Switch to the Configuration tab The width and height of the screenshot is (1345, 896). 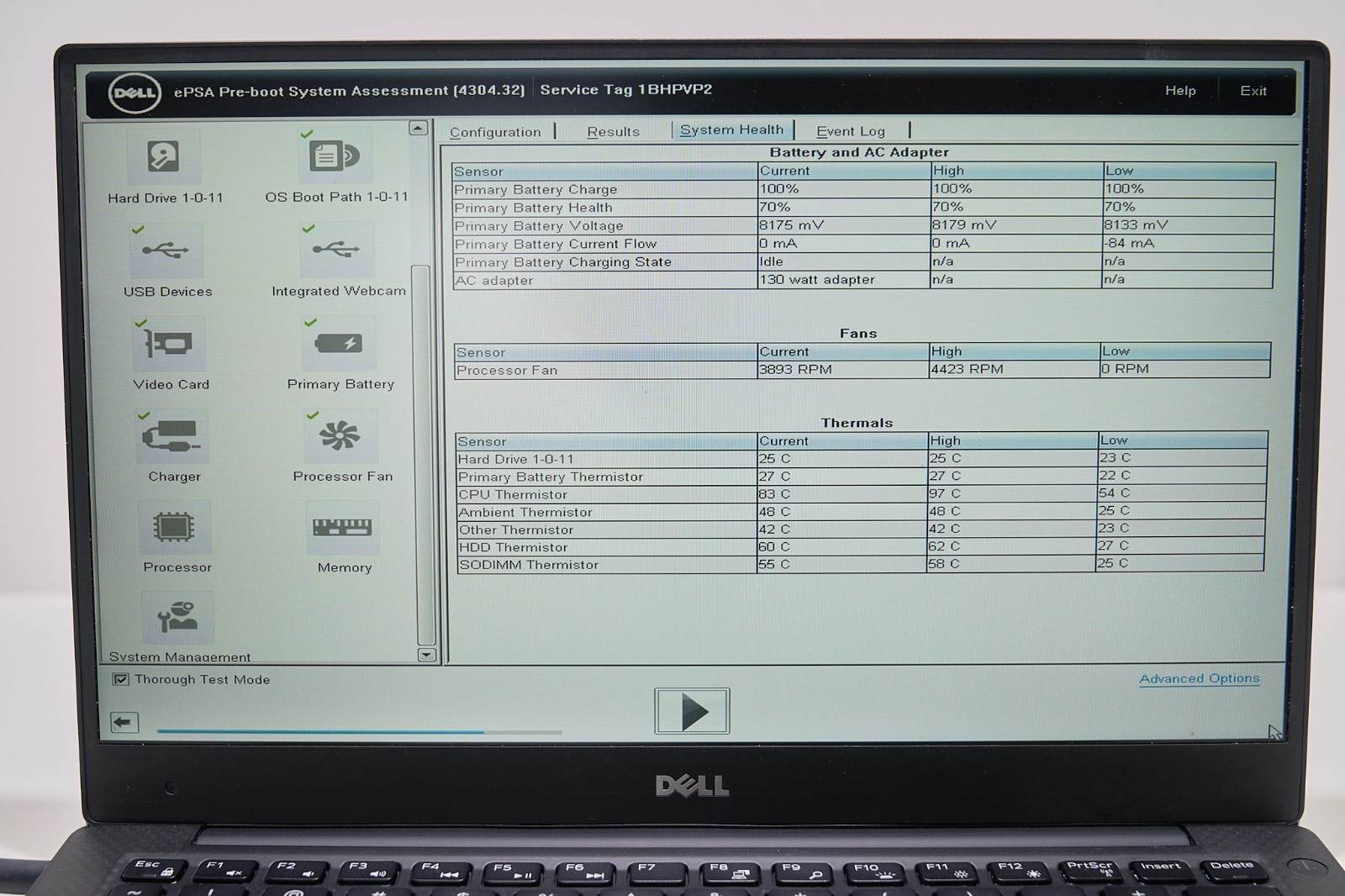(x=495, y=132)
